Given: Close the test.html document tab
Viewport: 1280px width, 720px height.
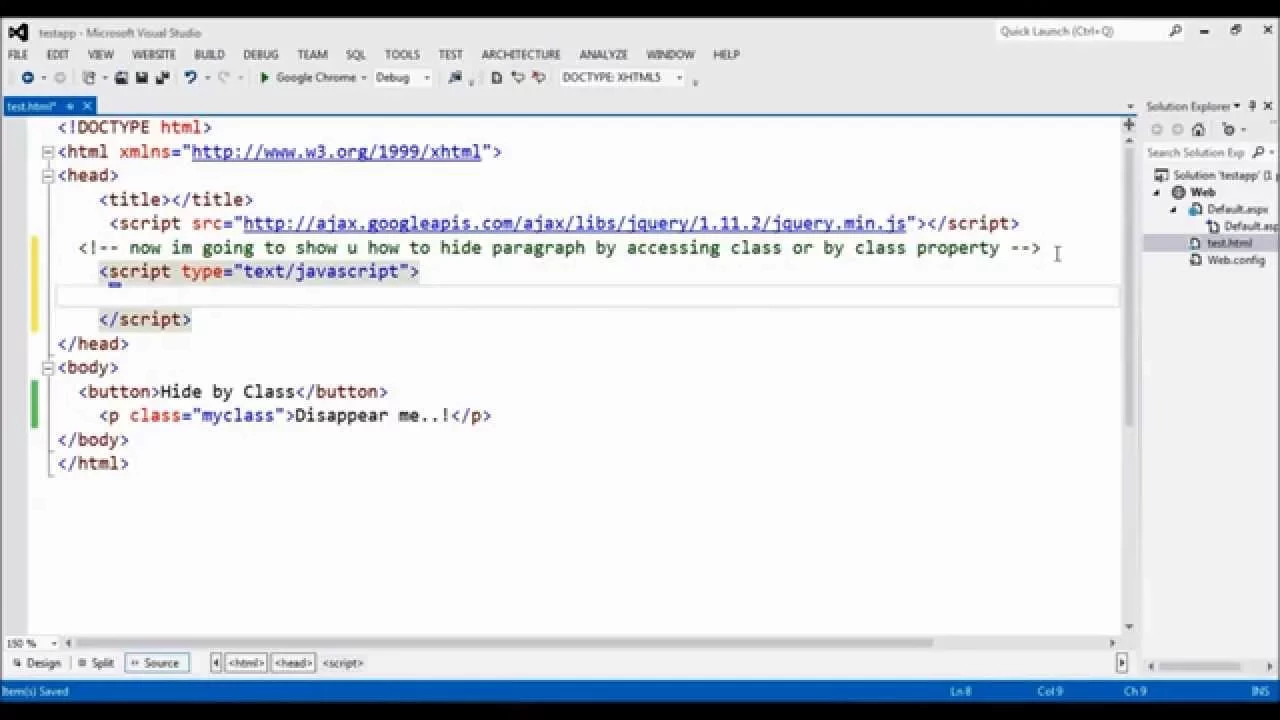Looking at the screenshot, I should coord(87,106).
